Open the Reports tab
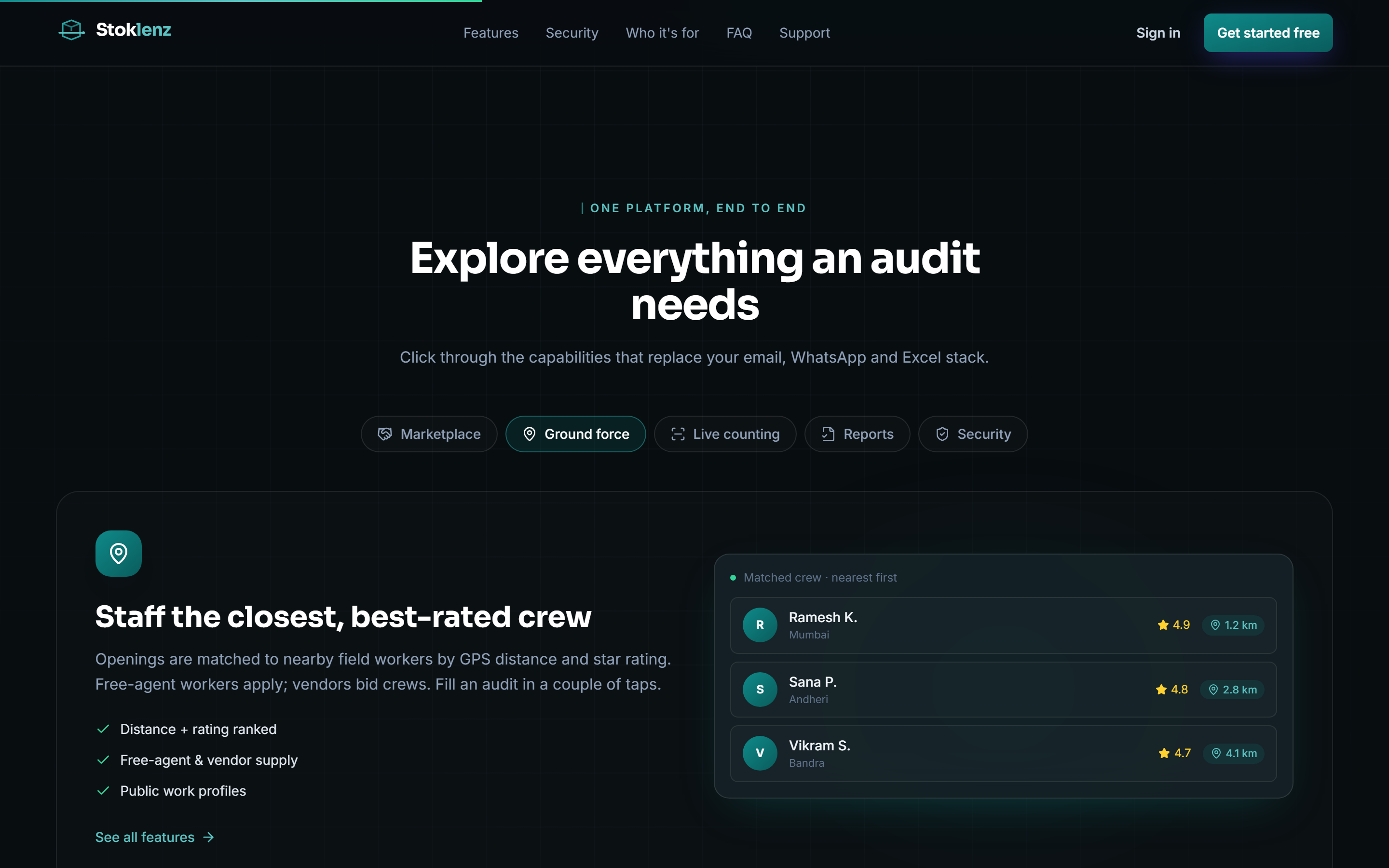This screenshot has width=1389, height=868. [x=857, y=434]
